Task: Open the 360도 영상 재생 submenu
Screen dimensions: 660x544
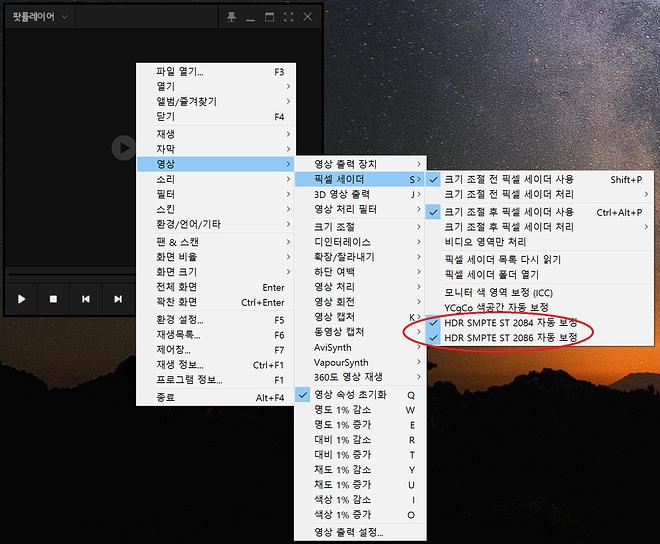Action: pyautogui.click(x=360, y=377)
